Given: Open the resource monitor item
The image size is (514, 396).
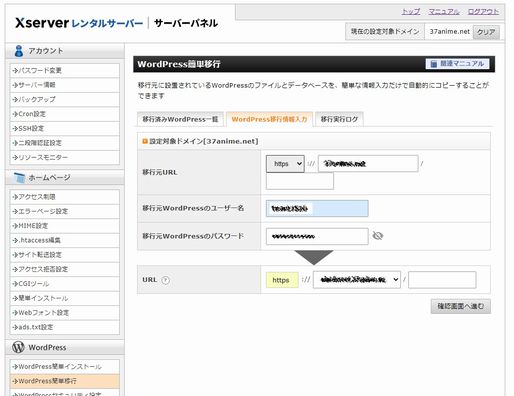Looking at the screenshot, I should (65, 157).
